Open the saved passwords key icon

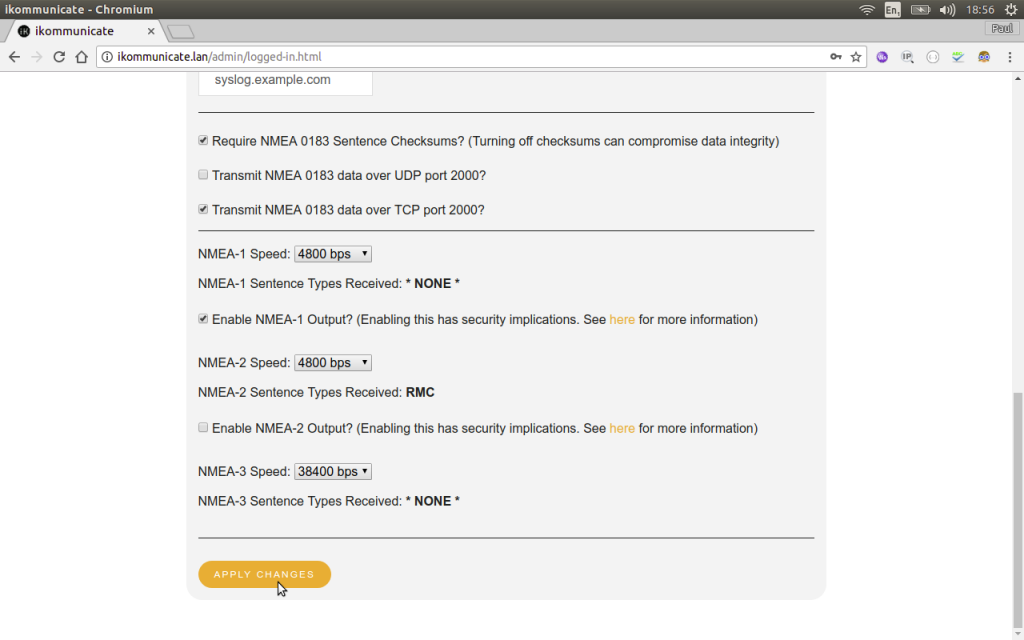(836, 57)
